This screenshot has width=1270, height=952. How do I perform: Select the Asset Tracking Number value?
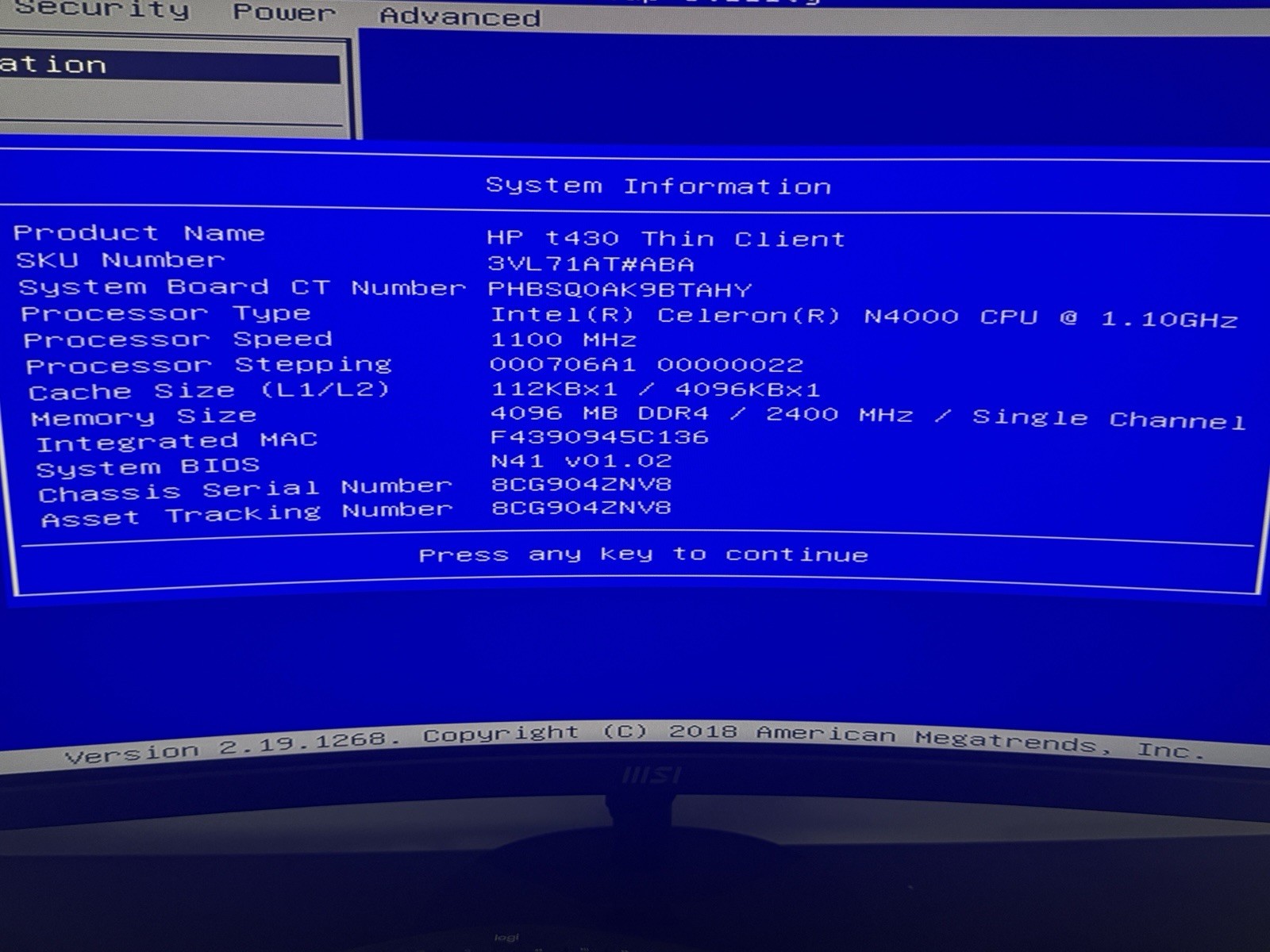[x=581, y=508]
